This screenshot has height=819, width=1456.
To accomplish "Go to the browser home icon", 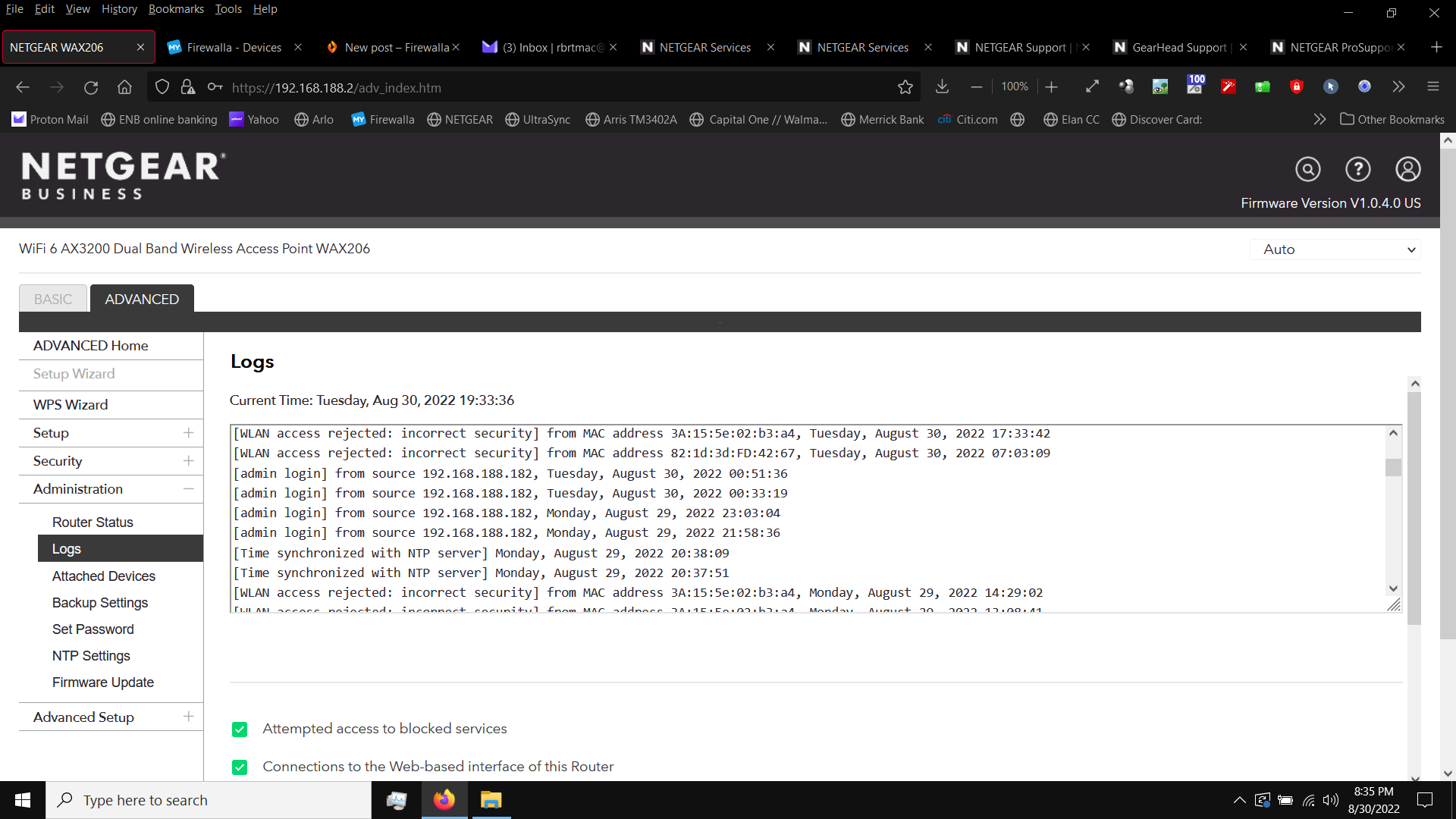I will tap(124, 87).
